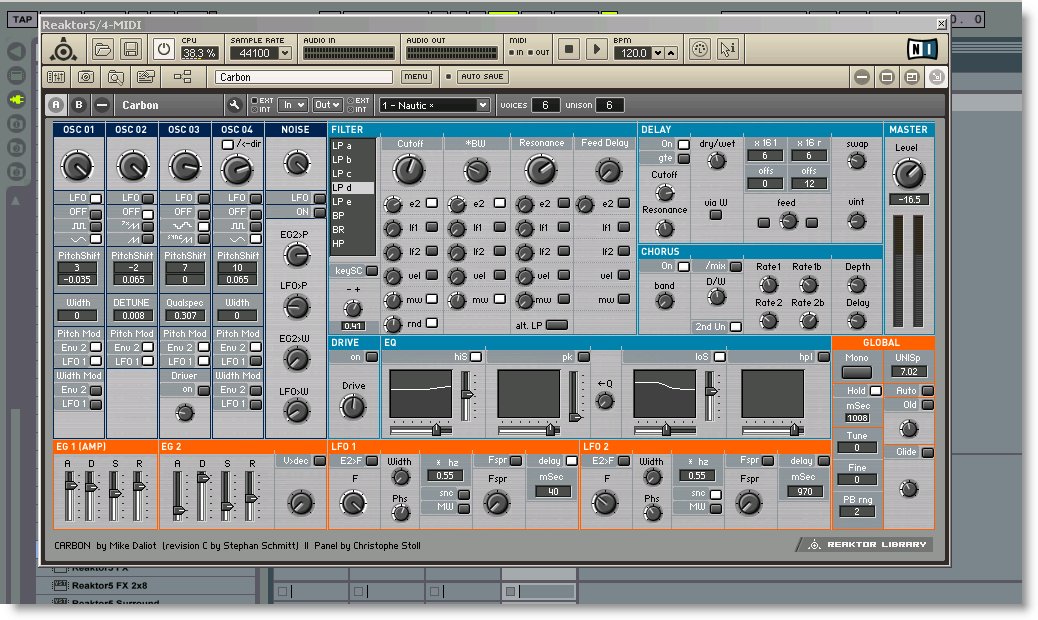Image resolution: width=1038 pixels, height=620 pixels.
Task: Click the stop transport button
Action: [569, 49]
